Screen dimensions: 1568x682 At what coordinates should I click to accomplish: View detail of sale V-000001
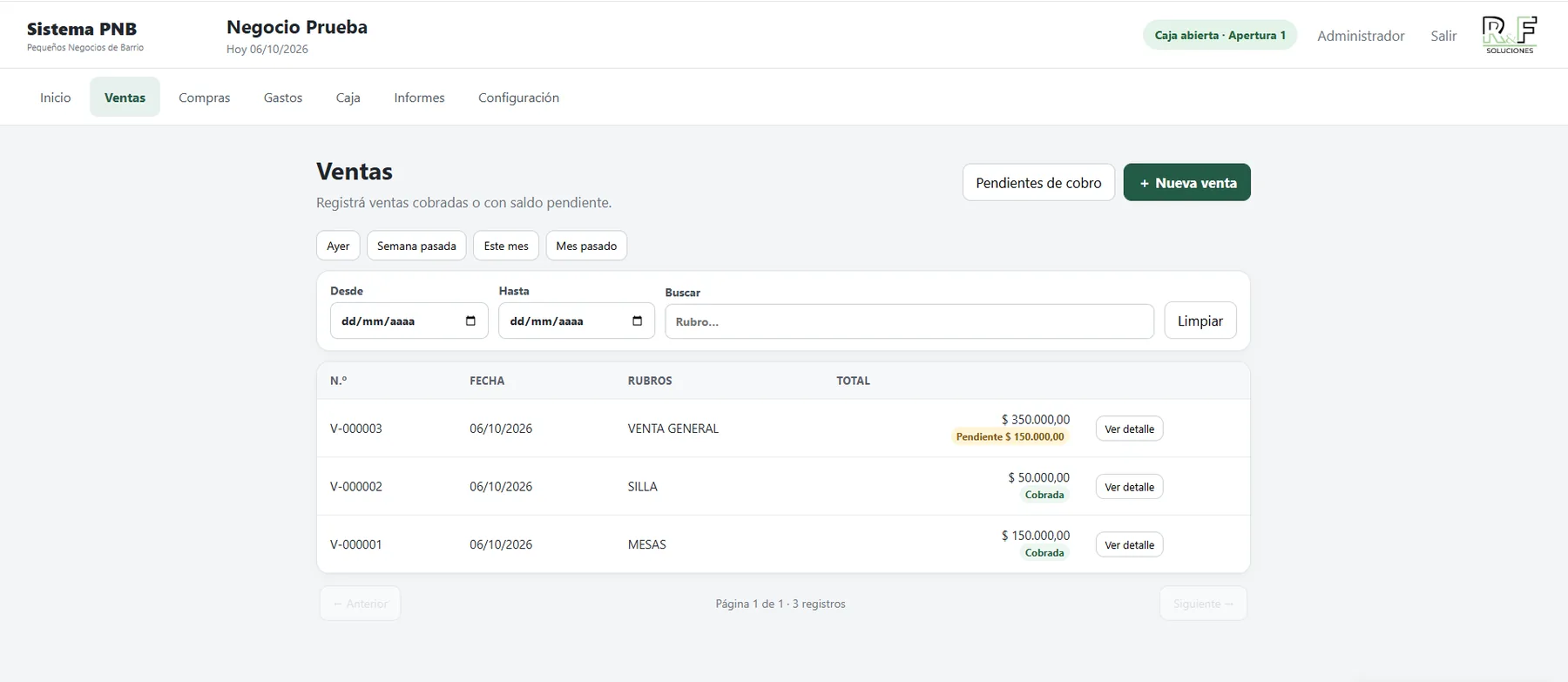pyautogui.click(x=1129, y=544)
